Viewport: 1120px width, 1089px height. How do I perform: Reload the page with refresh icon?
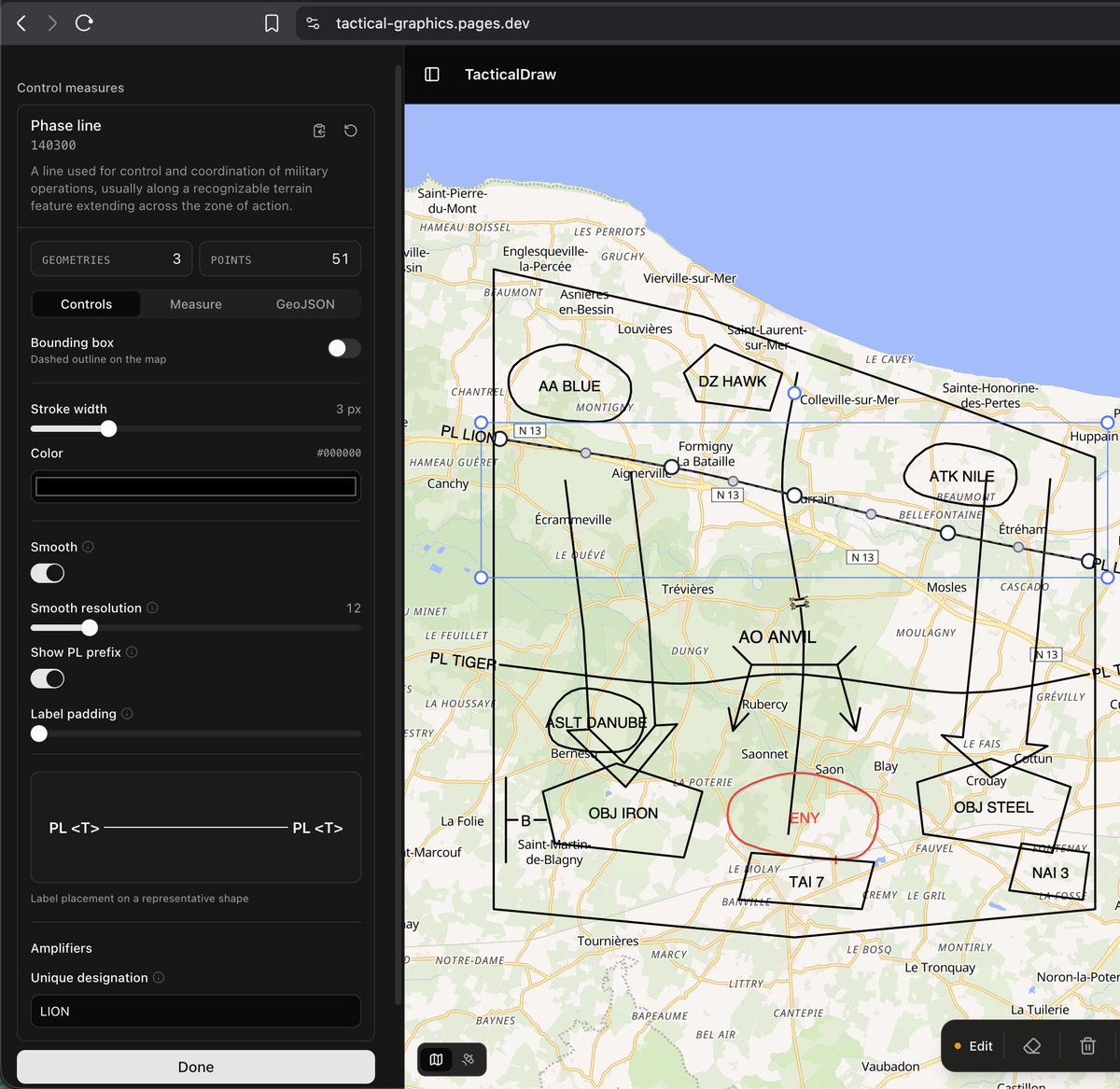84,22
